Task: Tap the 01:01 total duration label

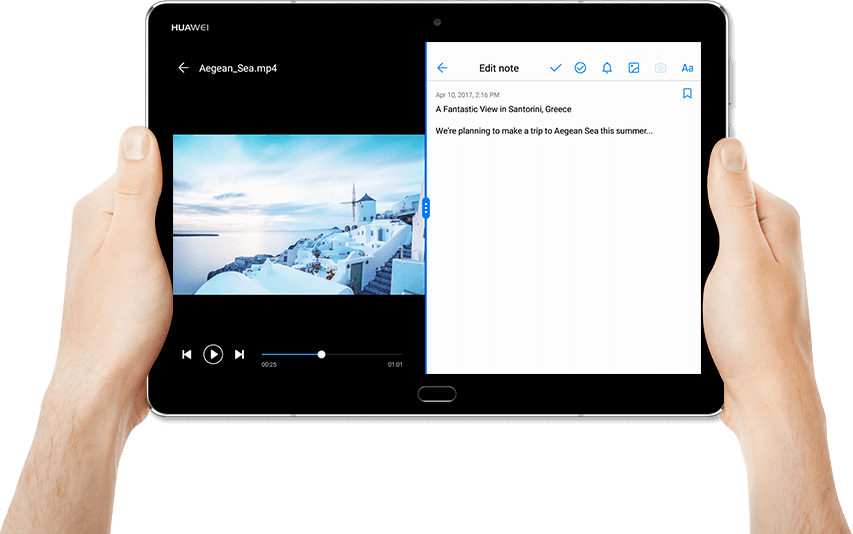Action: tap(395, 365)
